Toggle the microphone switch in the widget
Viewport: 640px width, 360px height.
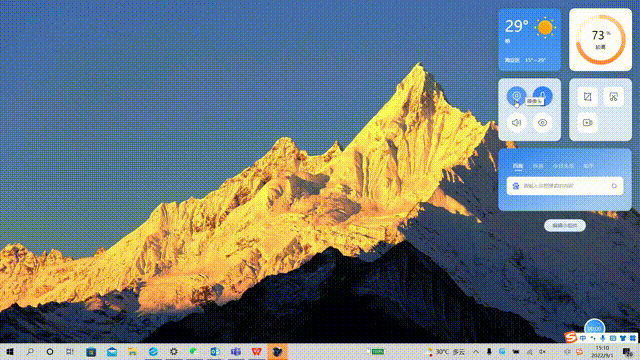pyautogui.click(x=542, y=96)
